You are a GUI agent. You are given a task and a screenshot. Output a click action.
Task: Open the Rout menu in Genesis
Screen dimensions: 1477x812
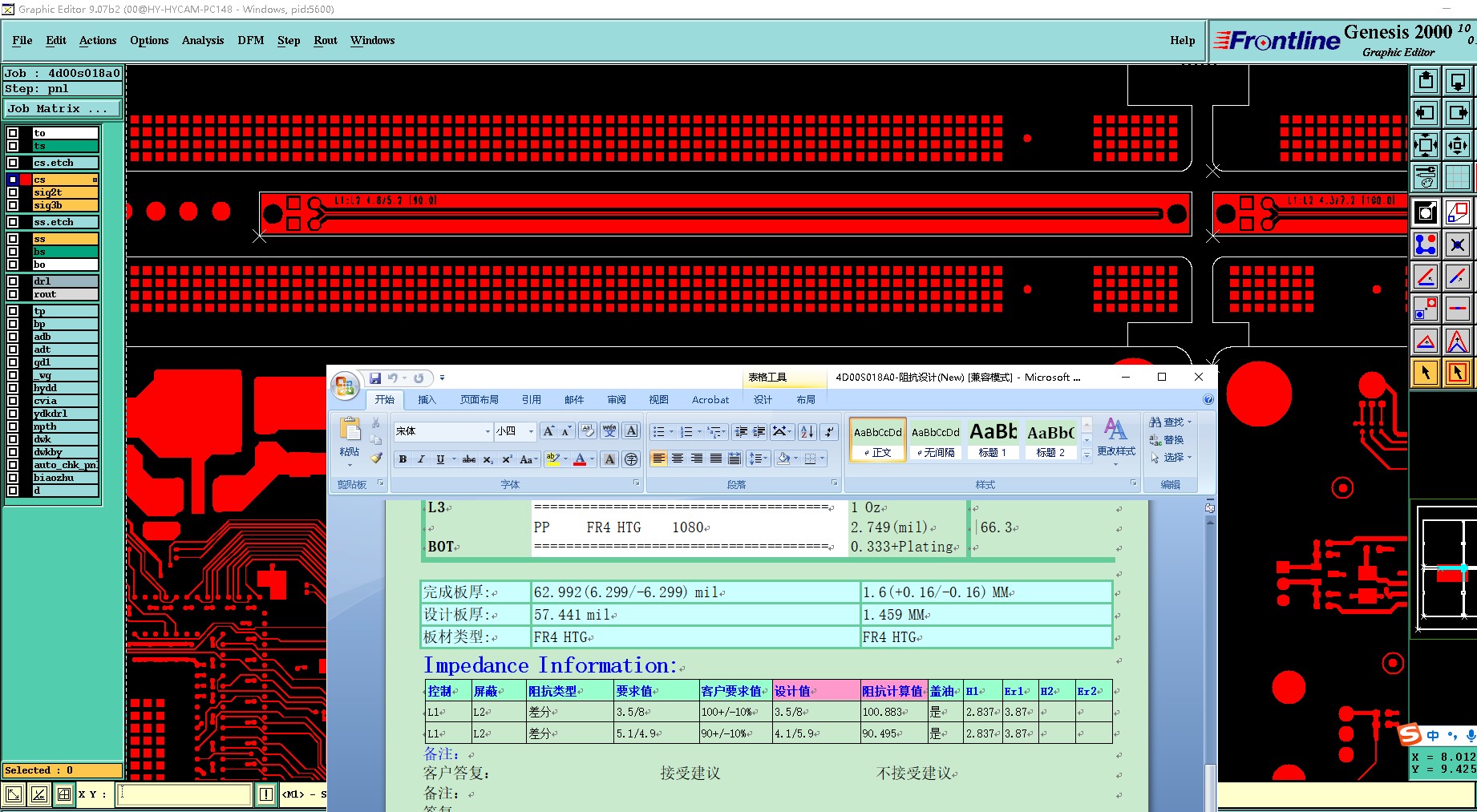[x=326, y=40]
